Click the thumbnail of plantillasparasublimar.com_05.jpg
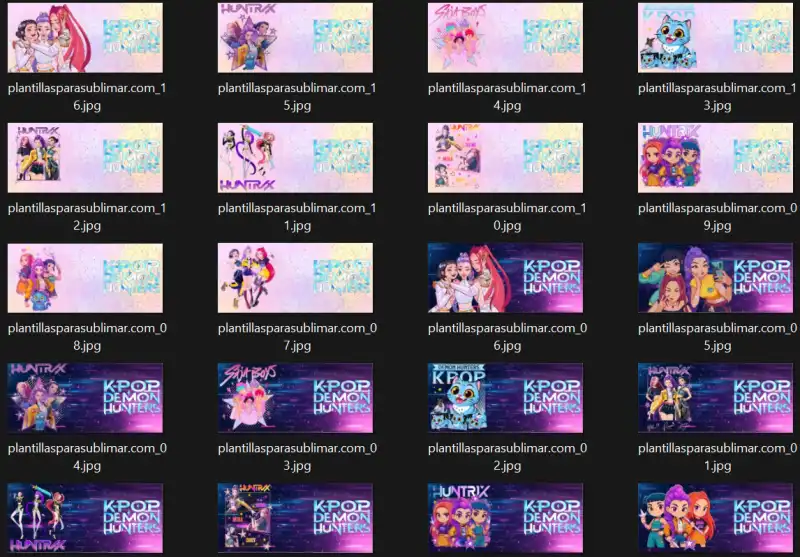Image resolution: width=800 pixels, height=557 pixels. pos(715,278)
